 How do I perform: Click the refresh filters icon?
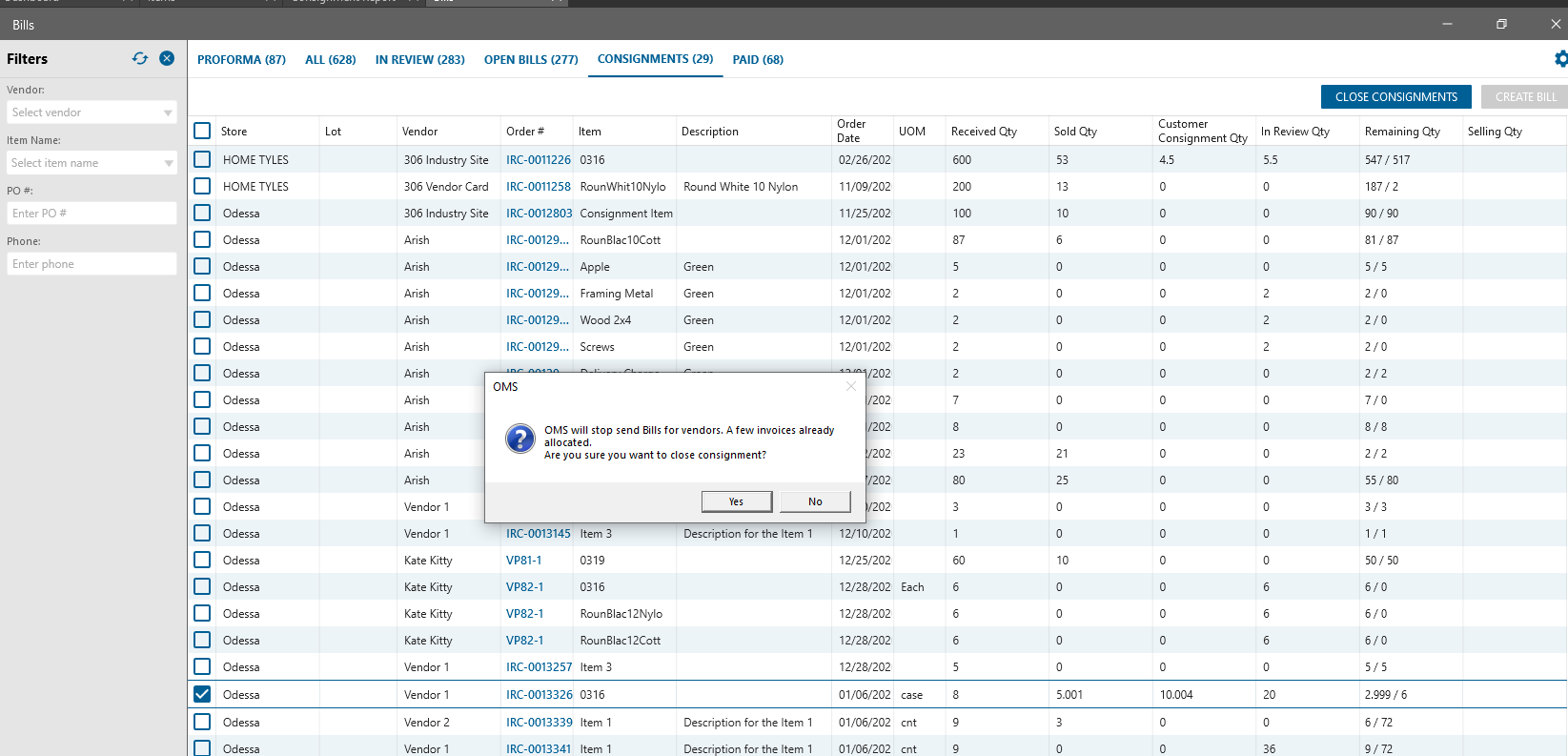point(140,58)
